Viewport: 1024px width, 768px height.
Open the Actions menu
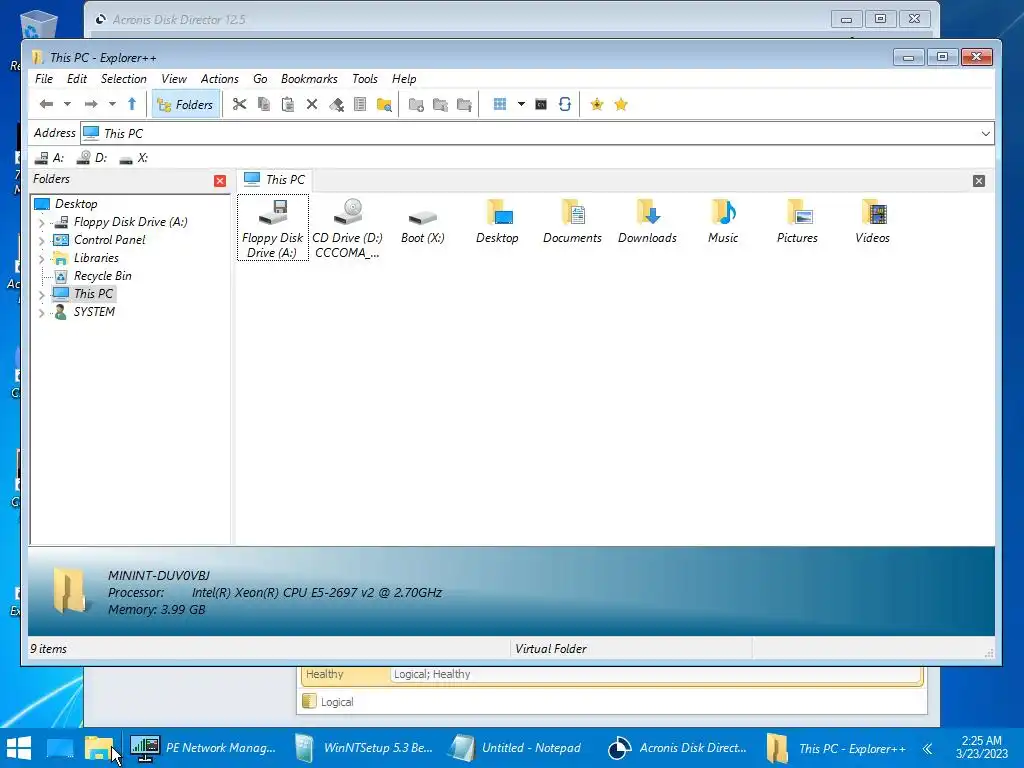tap(219, 78)
